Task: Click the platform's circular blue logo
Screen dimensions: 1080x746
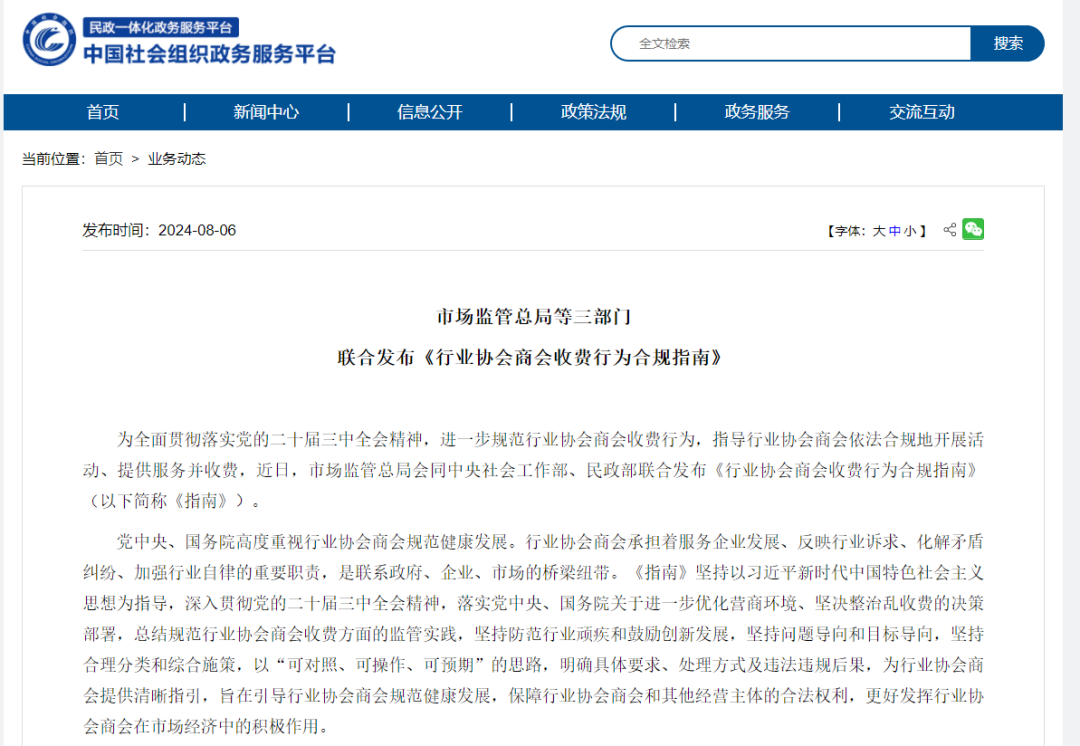Action: [x=48, y=41]
